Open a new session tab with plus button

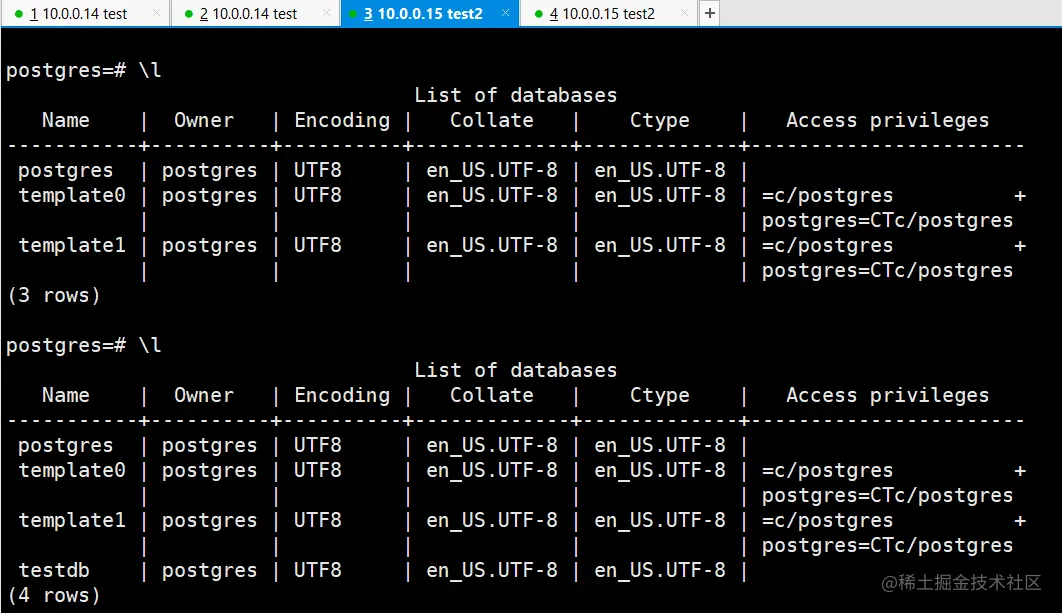point(709,13)
